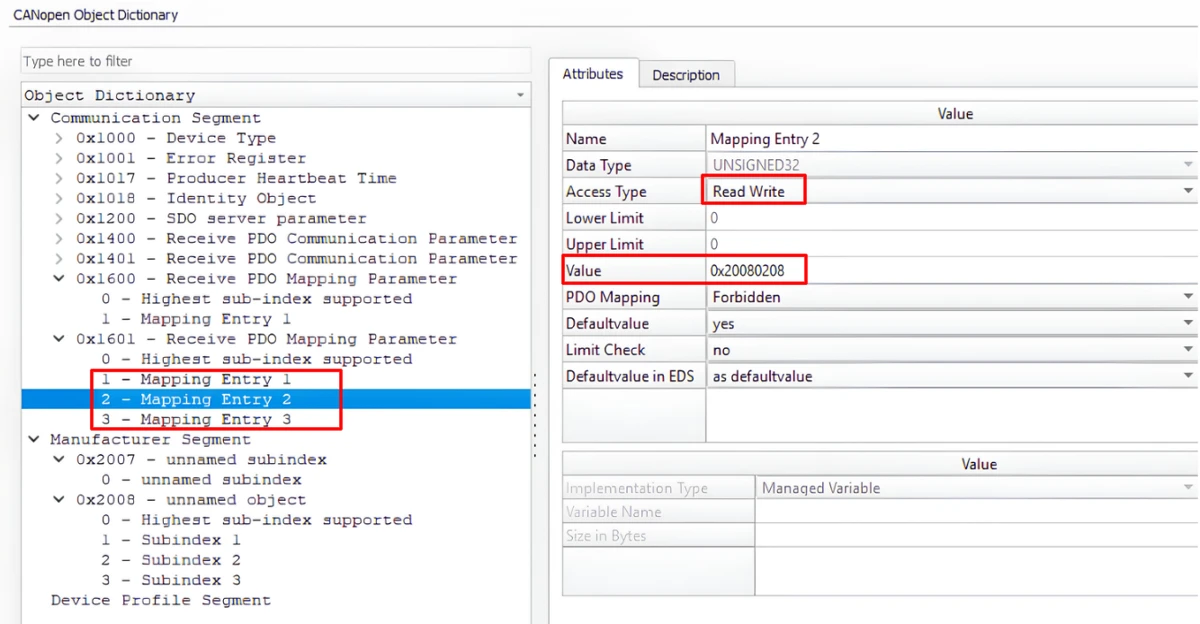1200x624 pixels.
Task: Click the Upper Limit value field
Action: tap(952, 244)
